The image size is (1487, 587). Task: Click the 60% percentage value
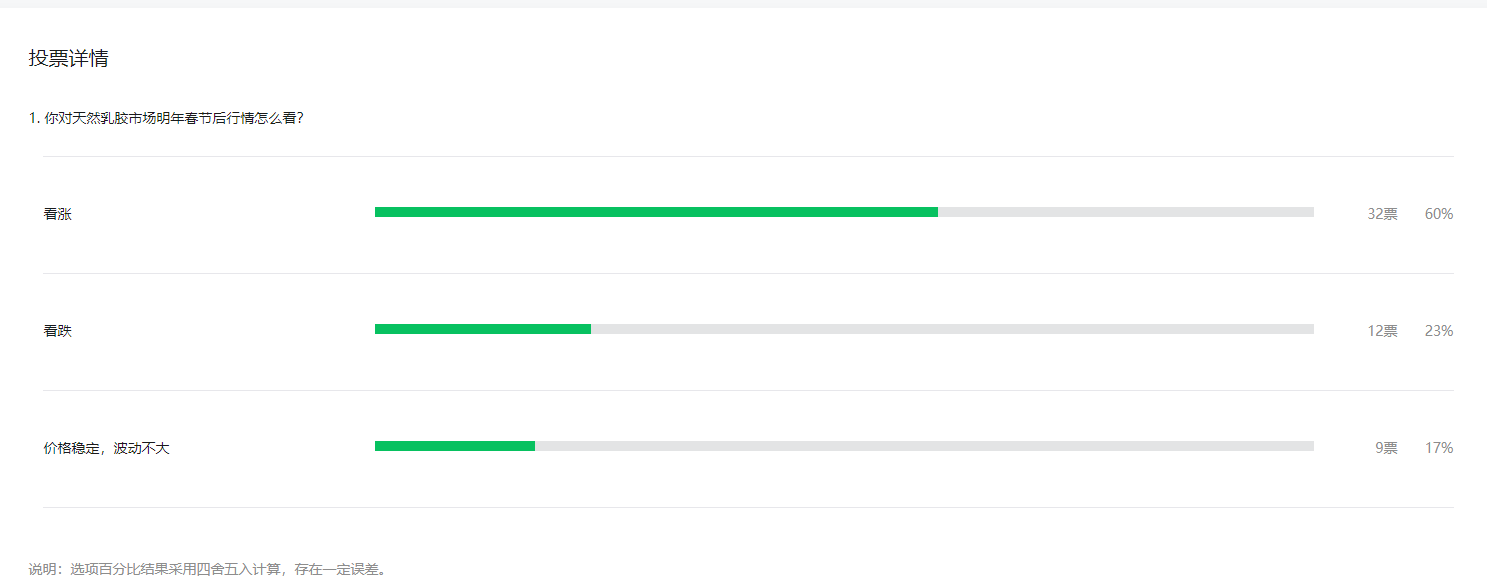(x=1439, y=214)
